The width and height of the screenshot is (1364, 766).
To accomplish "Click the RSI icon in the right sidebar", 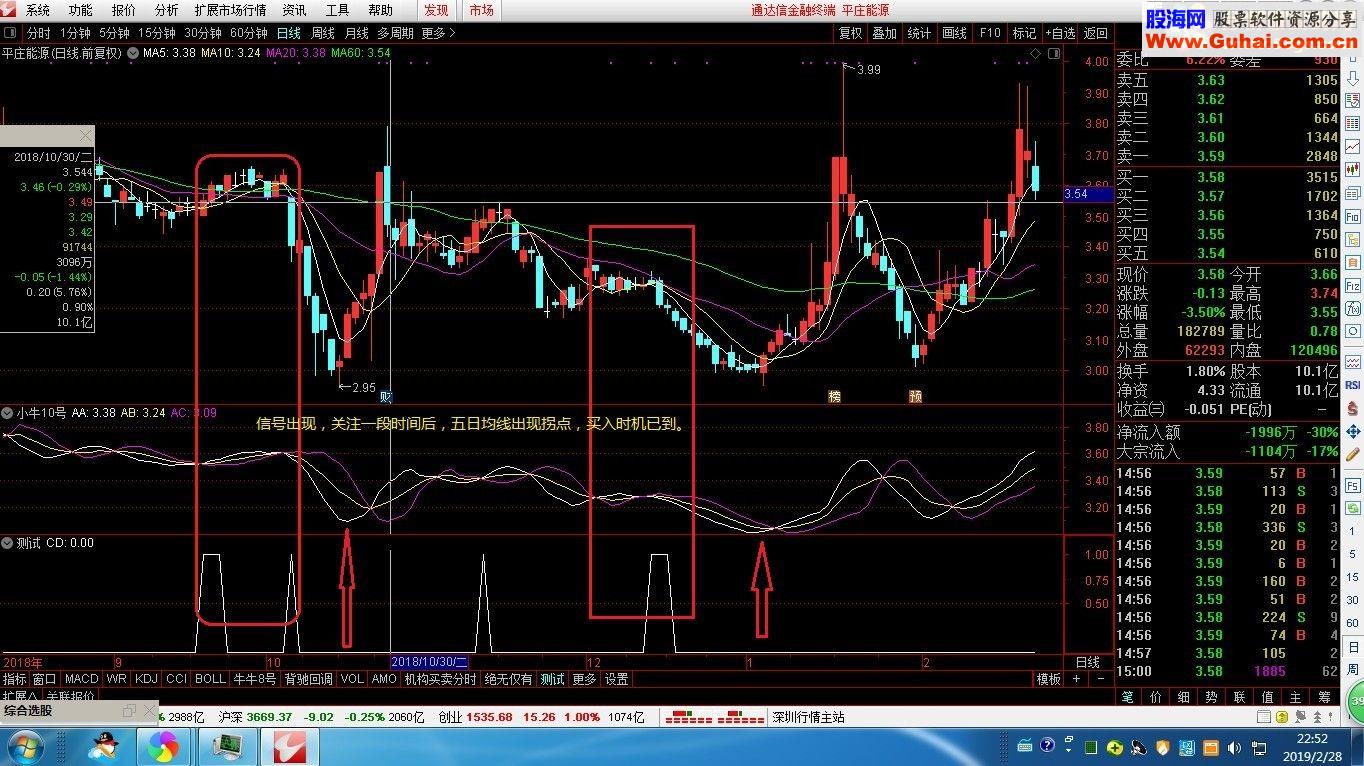I will pyautogui.click(x=1353, y=384).
